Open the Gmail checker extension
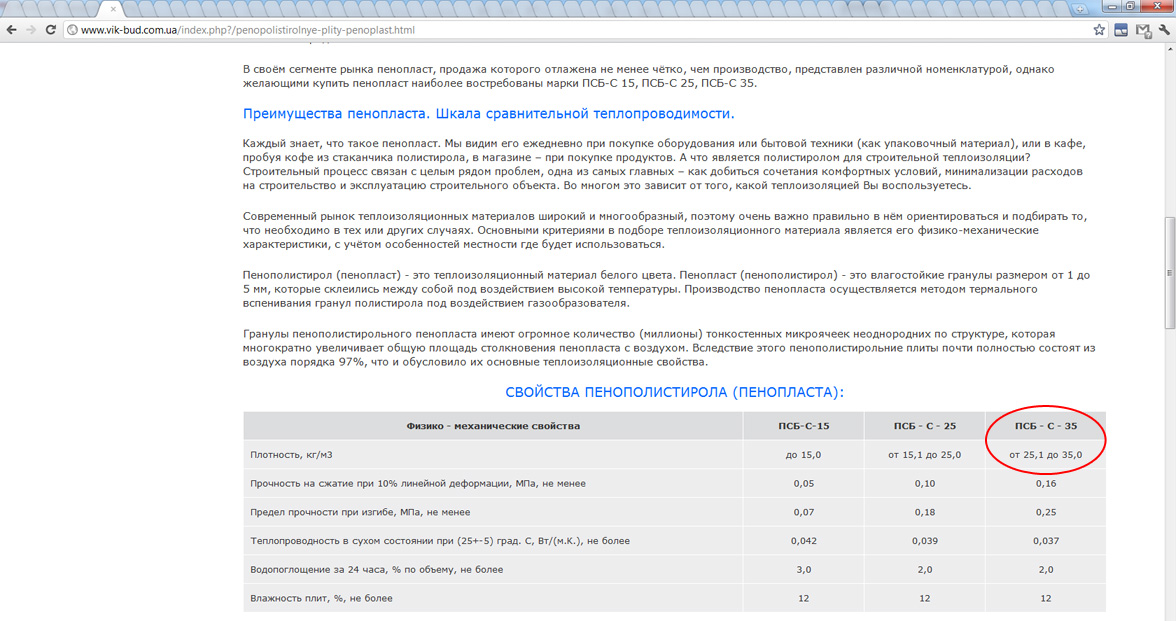 click(x=1143, y=31)
